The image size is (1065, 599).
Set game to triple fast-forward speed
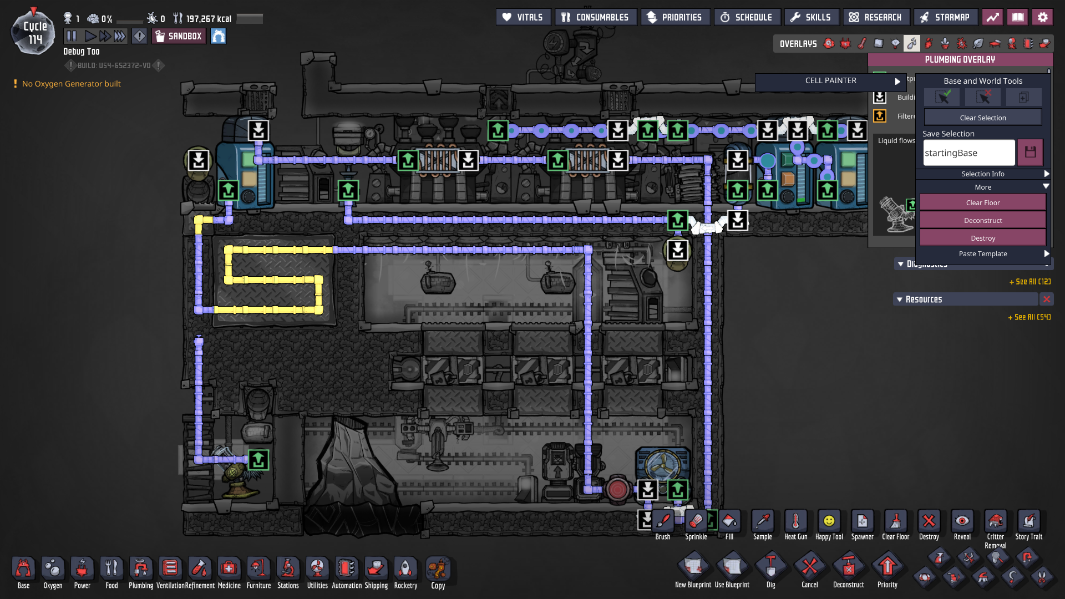[x=120, y=36]
